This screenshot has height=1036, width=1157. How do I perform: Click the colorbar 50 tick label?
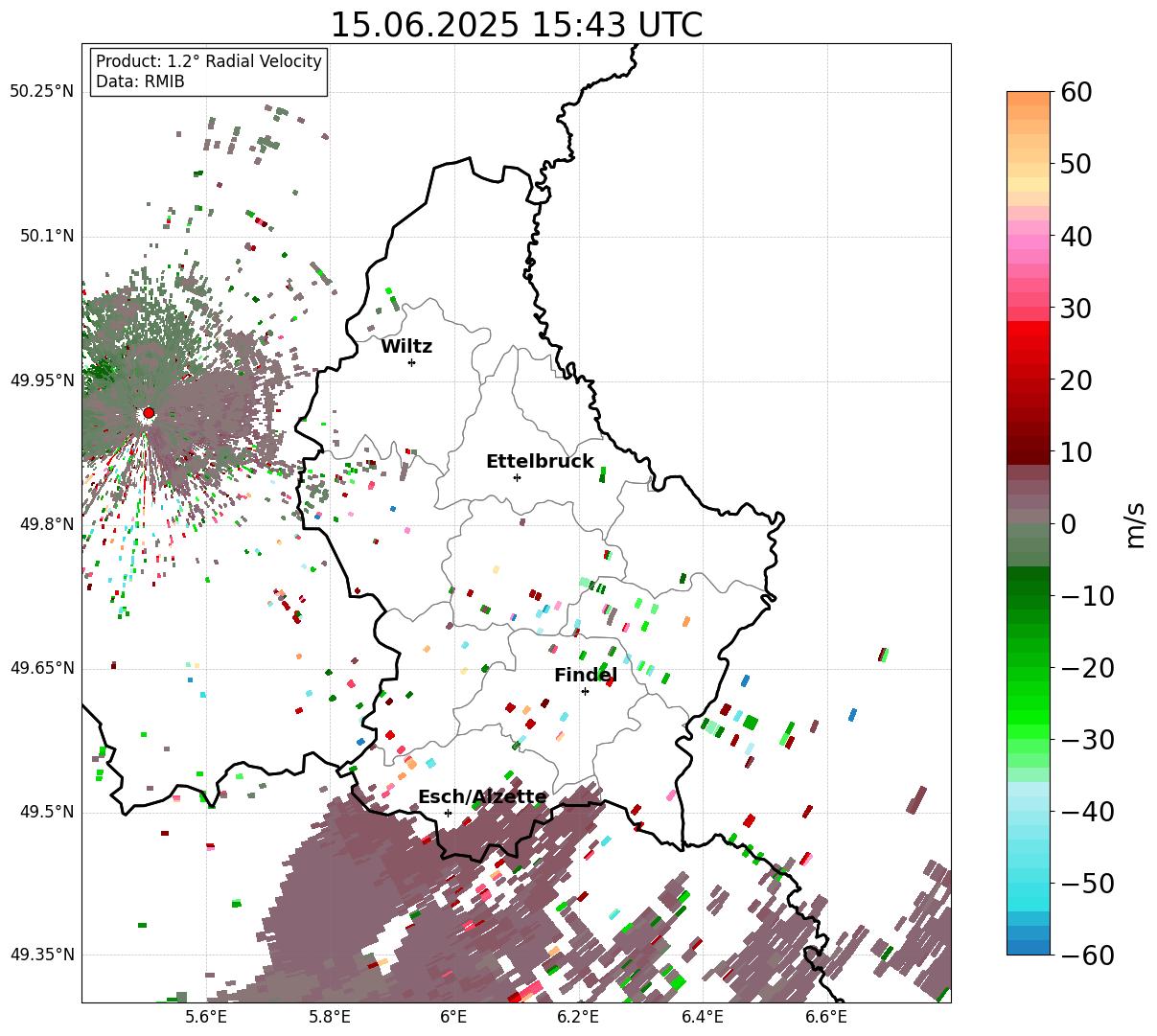[x=1076, y=164]
